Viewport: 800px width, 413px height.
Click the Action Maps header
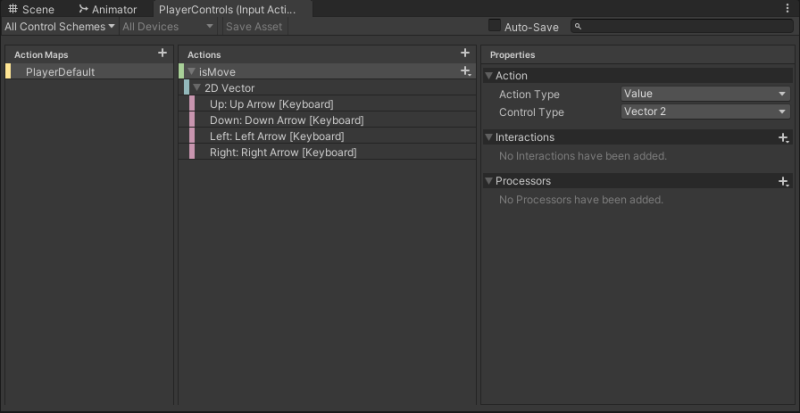(x=41, y=55)
